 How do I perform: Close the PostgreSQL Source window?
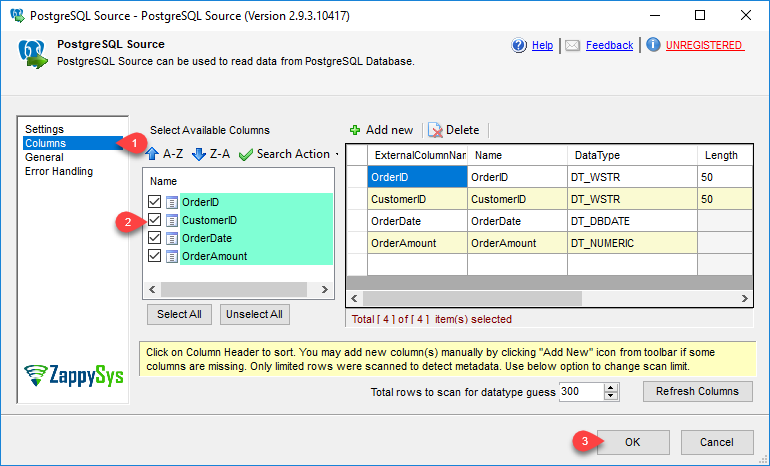(746, 15)
